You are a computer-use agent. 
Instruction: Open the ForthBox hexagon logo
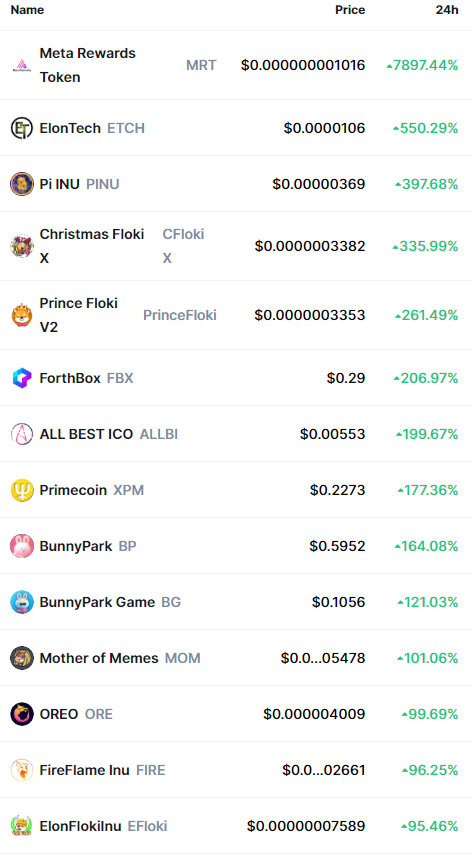tap(22, 378)
